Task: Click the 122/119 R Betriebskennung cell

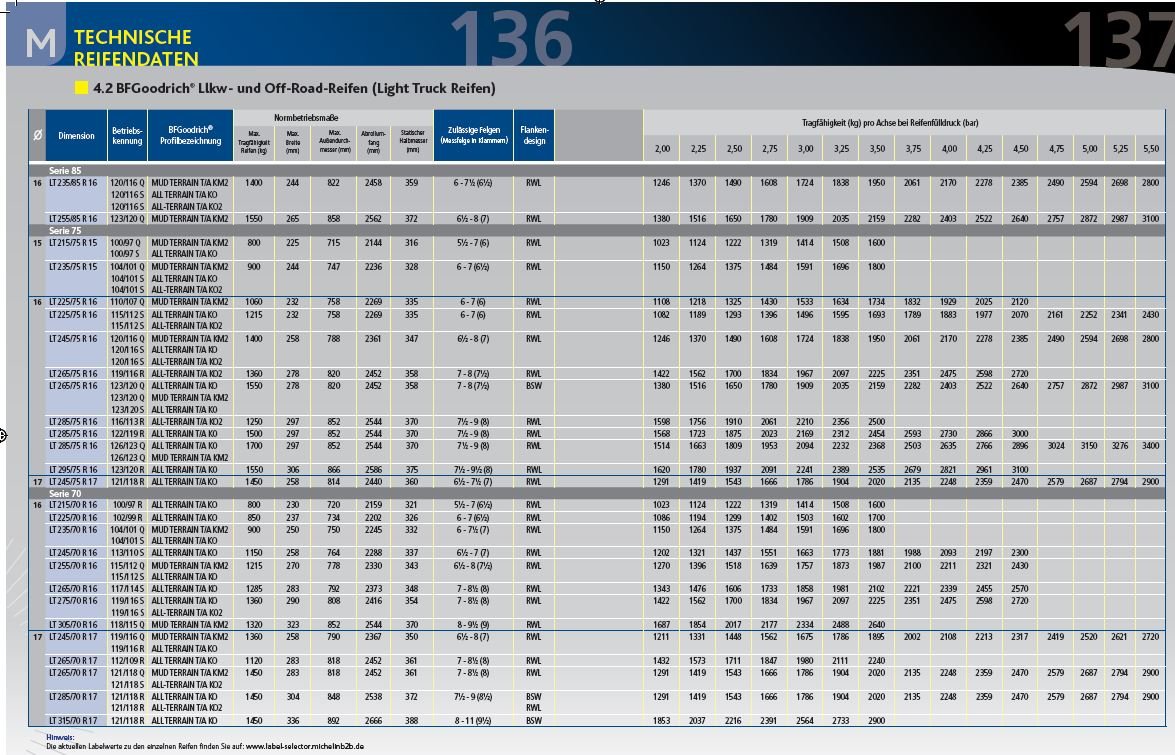Action: tap(127, 434)
